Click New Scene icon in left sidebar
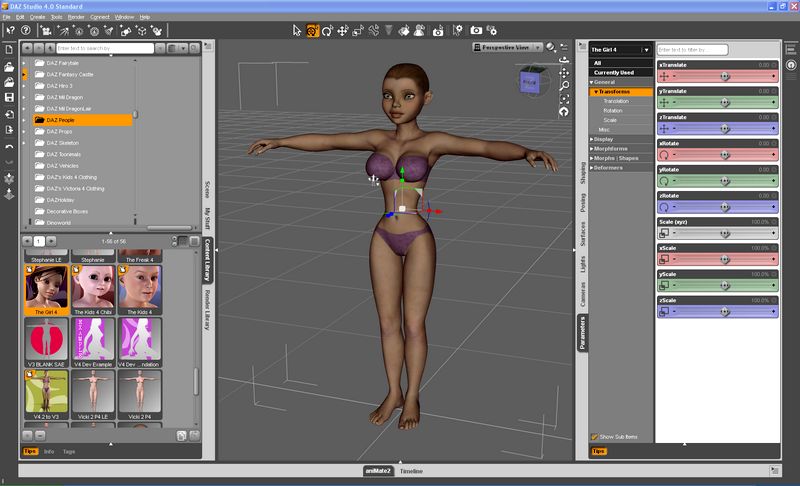This screenshot has width=800, height=486. click(x=9, y=49)
